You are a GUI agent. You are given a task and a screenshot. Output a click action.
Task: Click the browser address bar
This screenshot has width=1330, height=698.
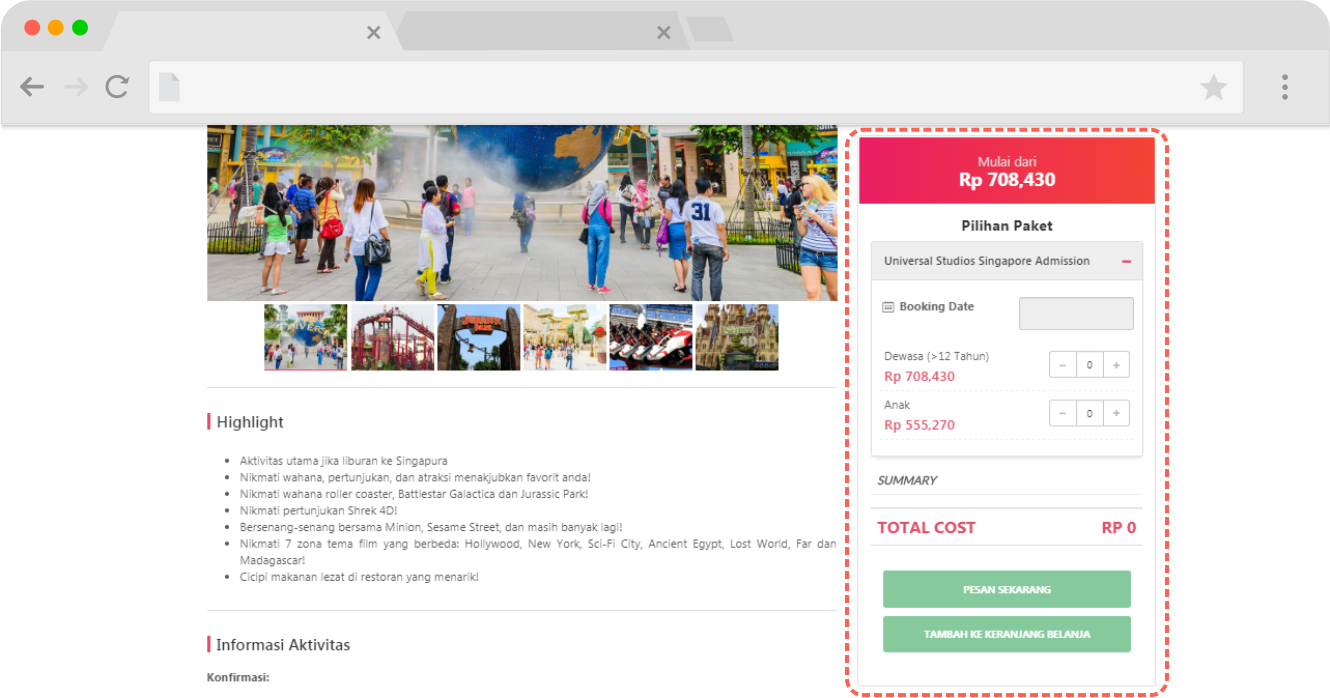coord(696,87)
